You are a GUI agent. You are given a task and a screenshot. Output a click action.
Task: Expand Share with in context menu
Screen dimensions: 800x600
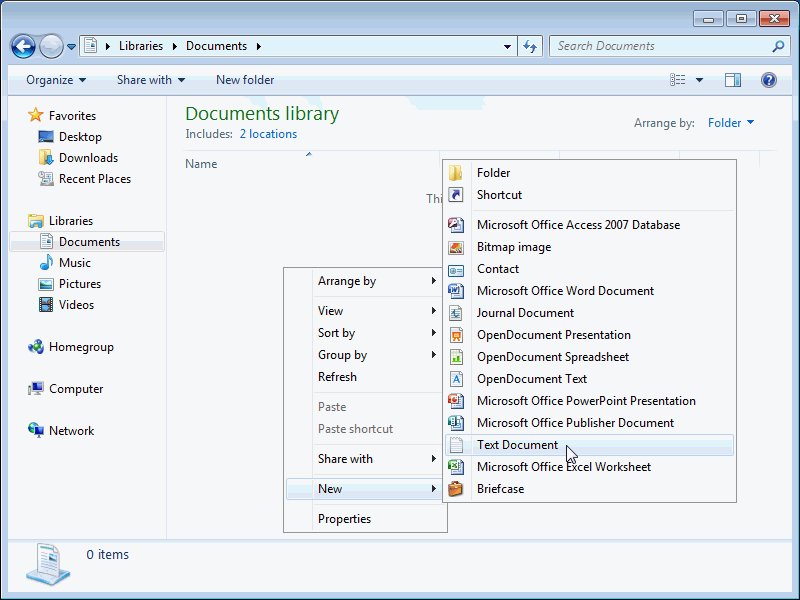(364, 459)
